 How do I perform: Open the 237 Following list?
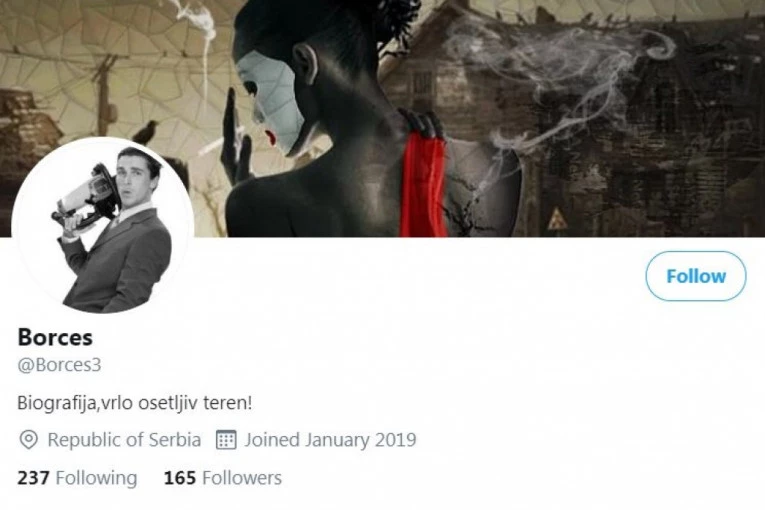pyautogui.click(x=77, y=478)
